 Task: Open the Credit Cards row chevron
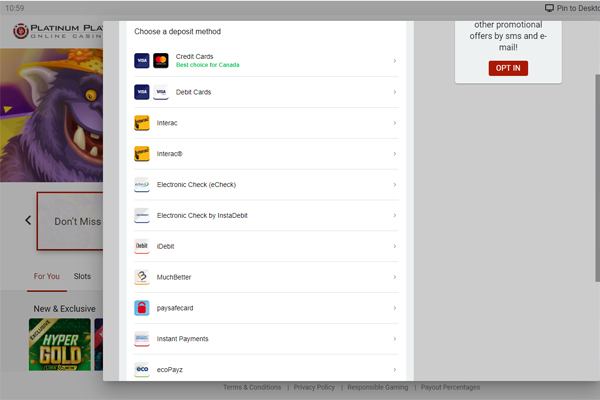click(x=395, y=61)
